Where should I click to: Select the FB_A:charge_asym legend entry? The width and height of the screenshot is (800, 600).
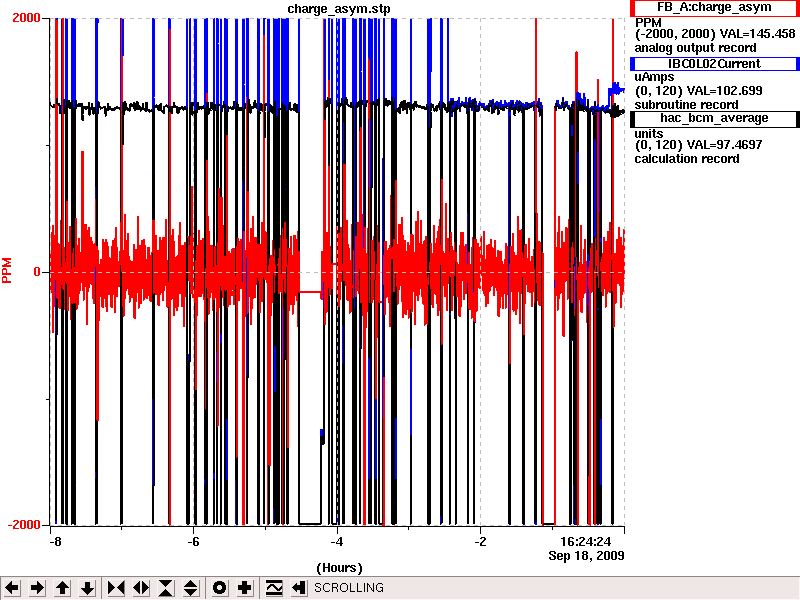pos(714,8)
